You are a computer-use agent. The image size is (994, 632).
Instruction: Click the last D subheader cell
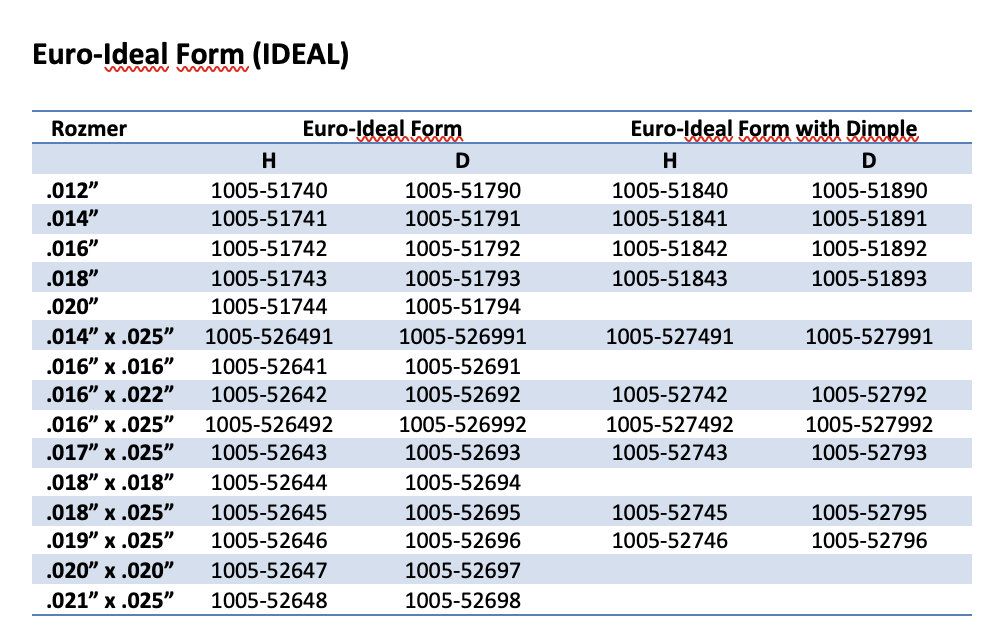pyautogui.click(x=868, y=160)
